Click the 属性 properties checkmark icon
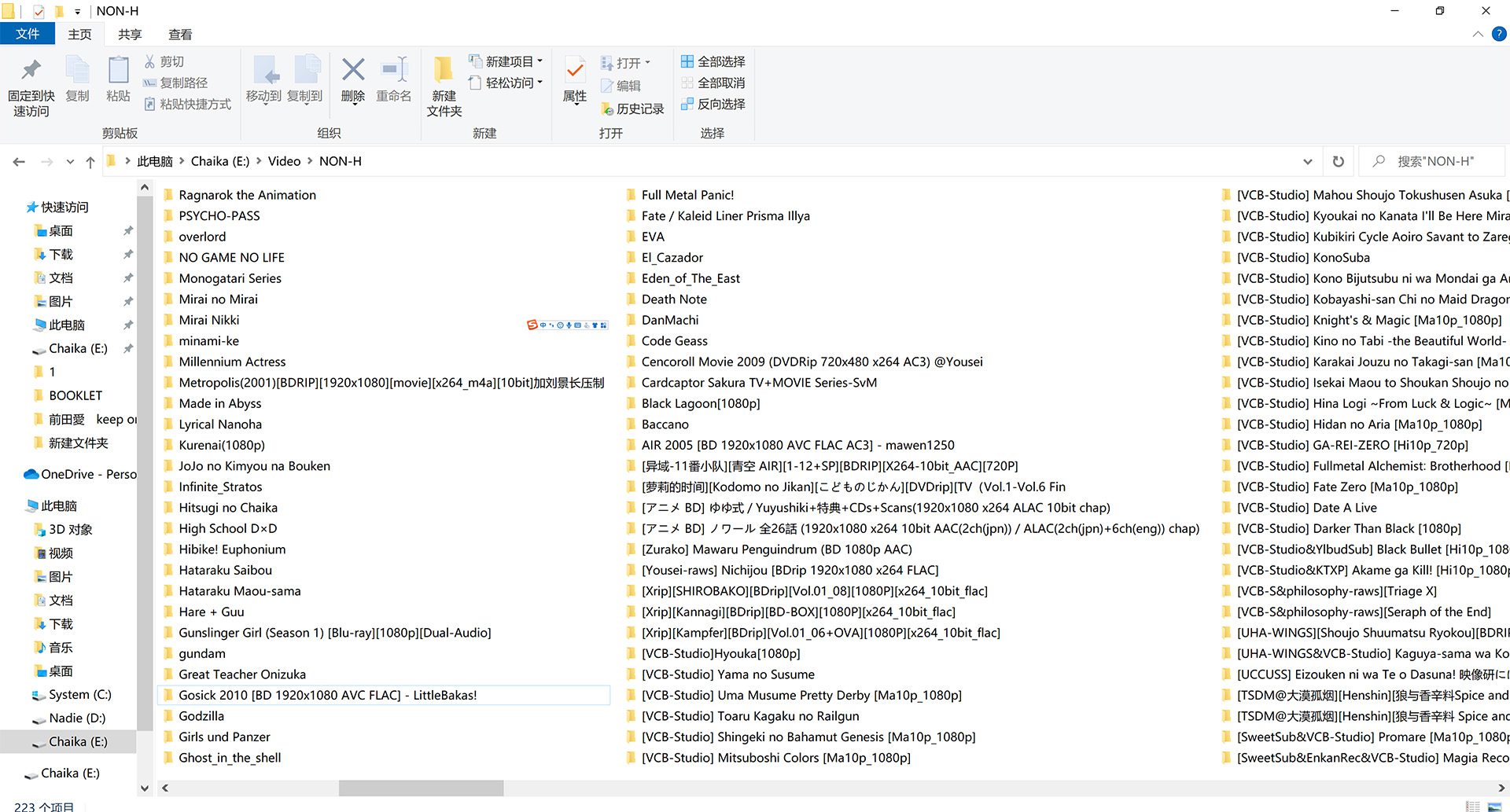 point(575,70)
